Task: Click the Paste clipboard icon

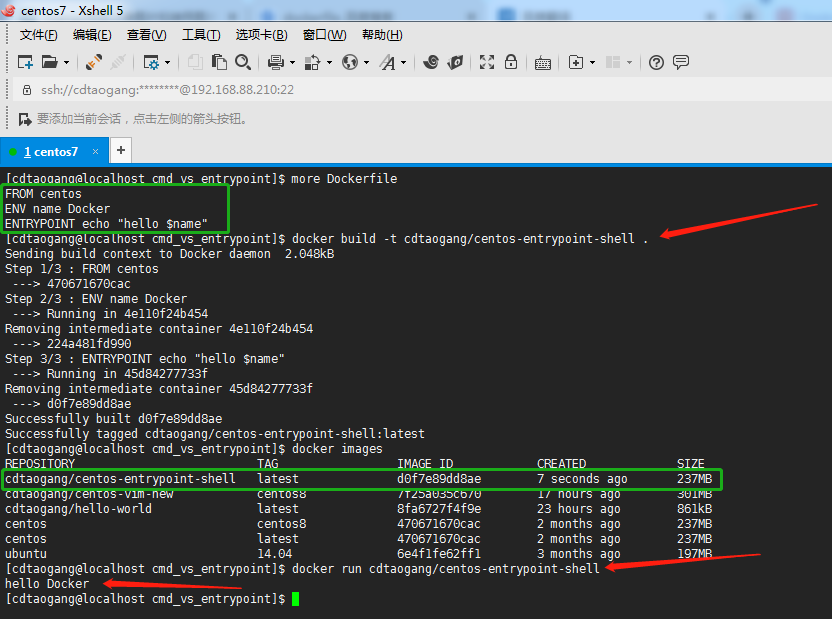Action: pos(219,62)
